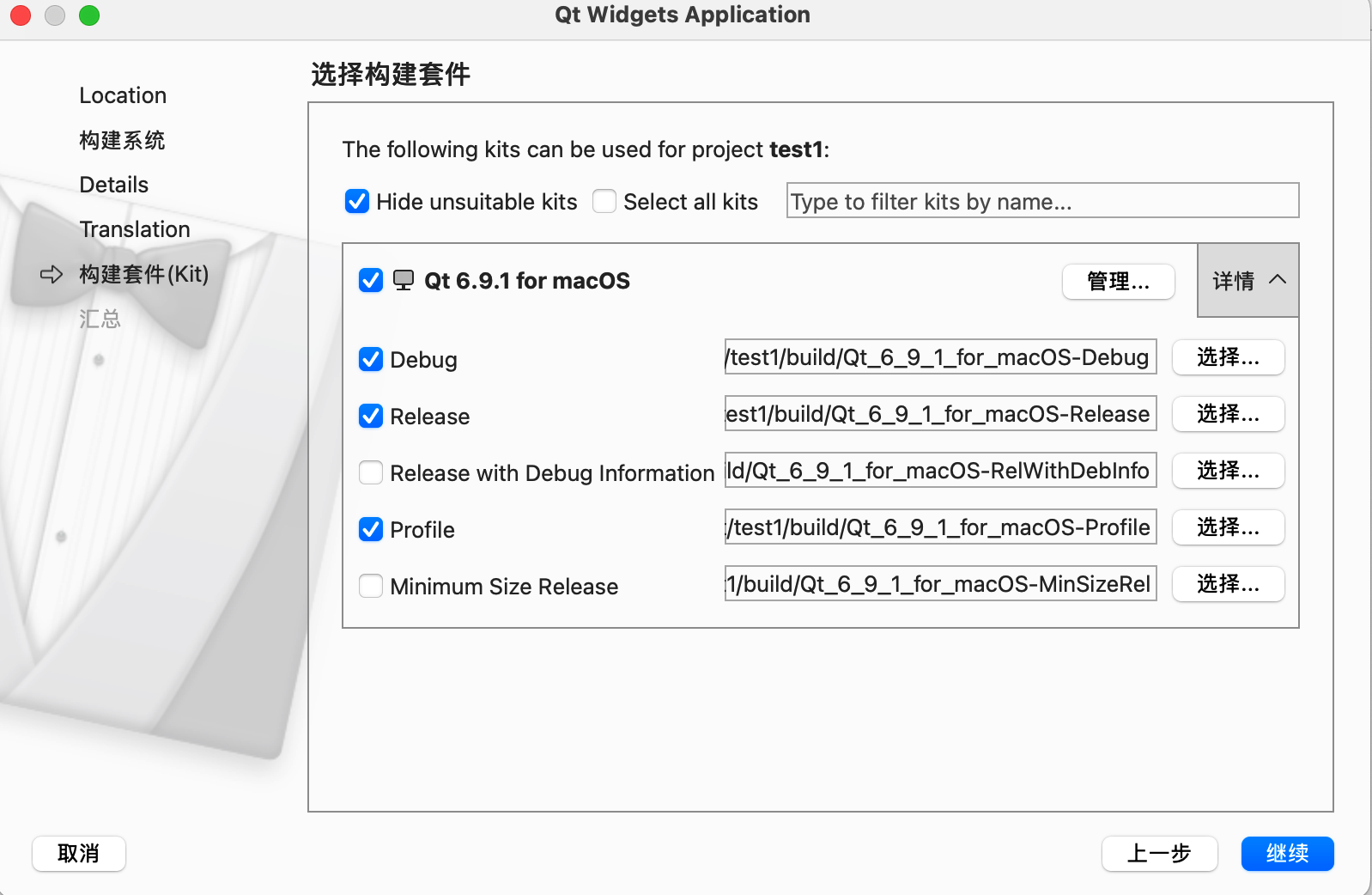The height and width of the screenshot is (895, 1372).
Task: Select the 汇总 summary step
Action: click(x=100, y=319)
